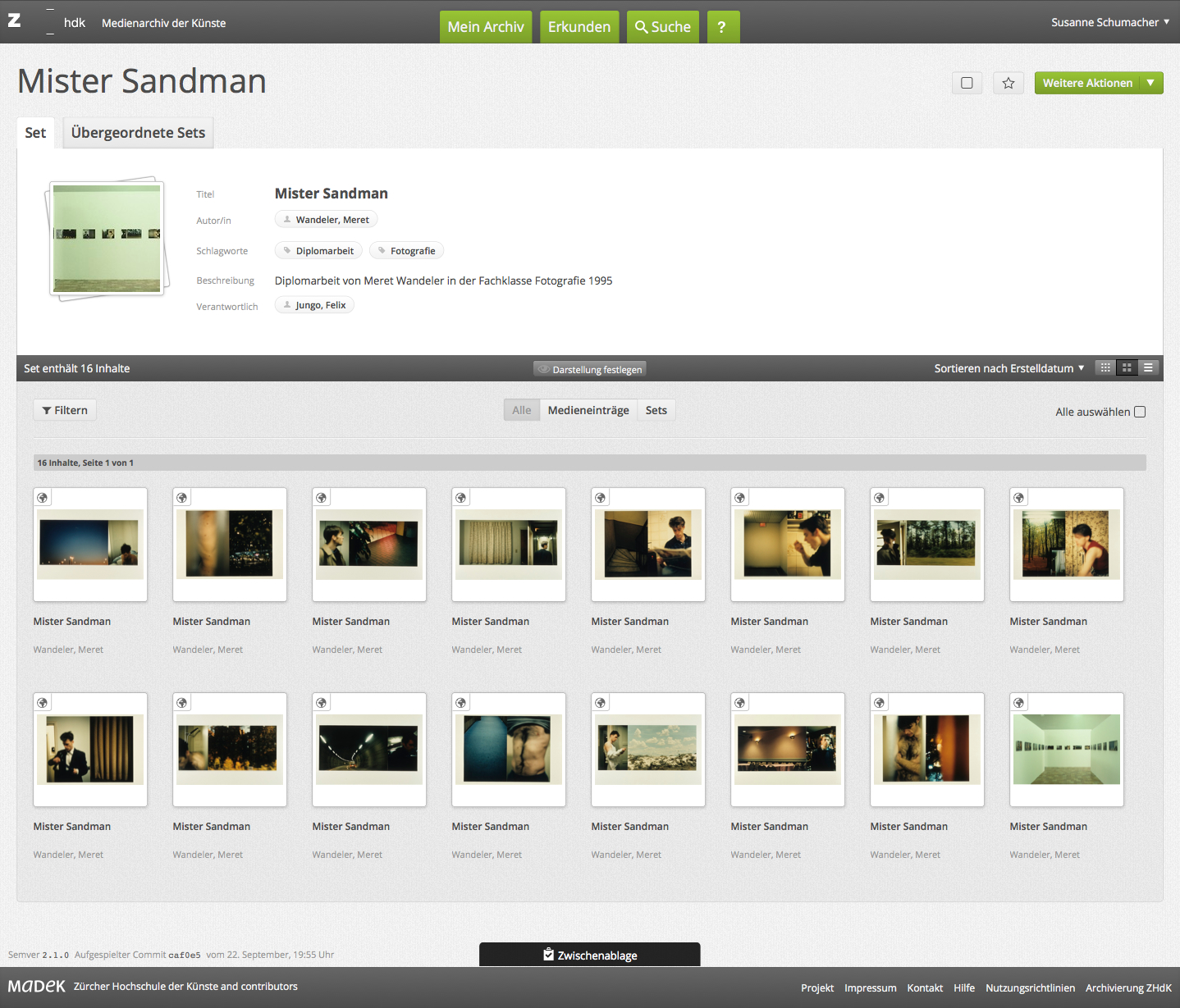Open the green gallery room thumbnail
1180x1008 pixels.
coord(1066,749)
